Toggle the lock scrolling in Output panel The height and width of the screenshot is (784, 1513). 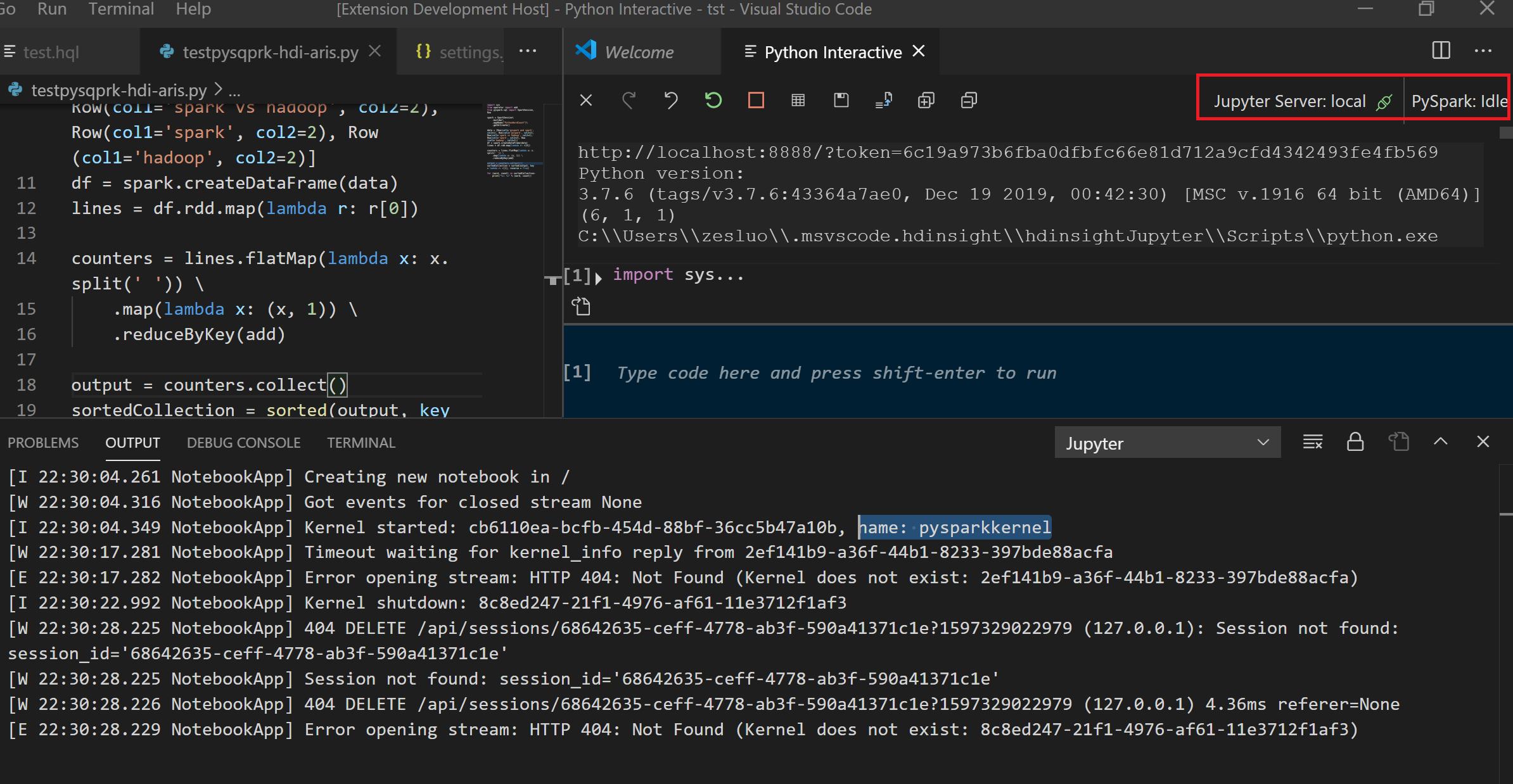click(1355, 442)
